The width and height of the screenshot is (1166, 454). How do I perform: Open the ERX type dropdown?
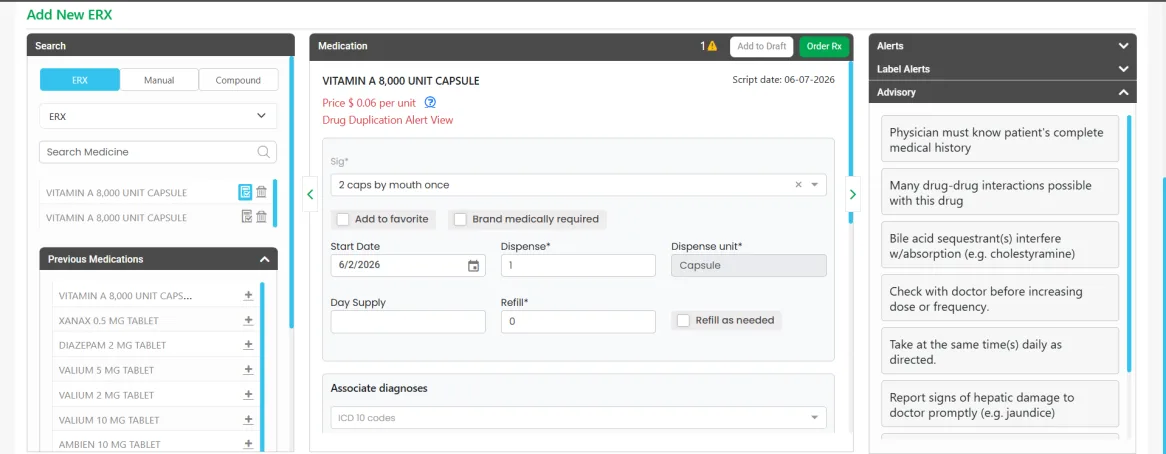click(158, 117)
